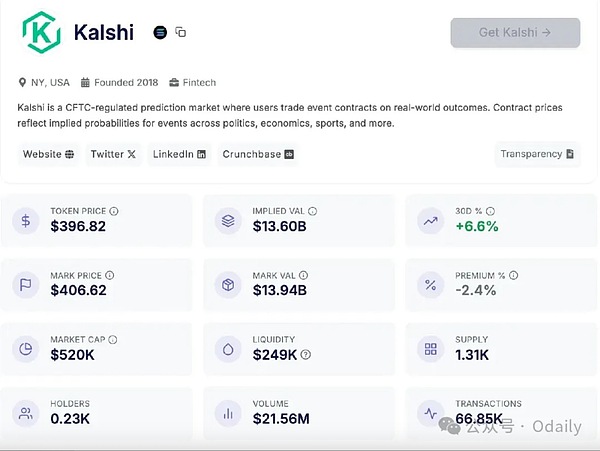Click the Implied Val info icon

tap(313, 211)
